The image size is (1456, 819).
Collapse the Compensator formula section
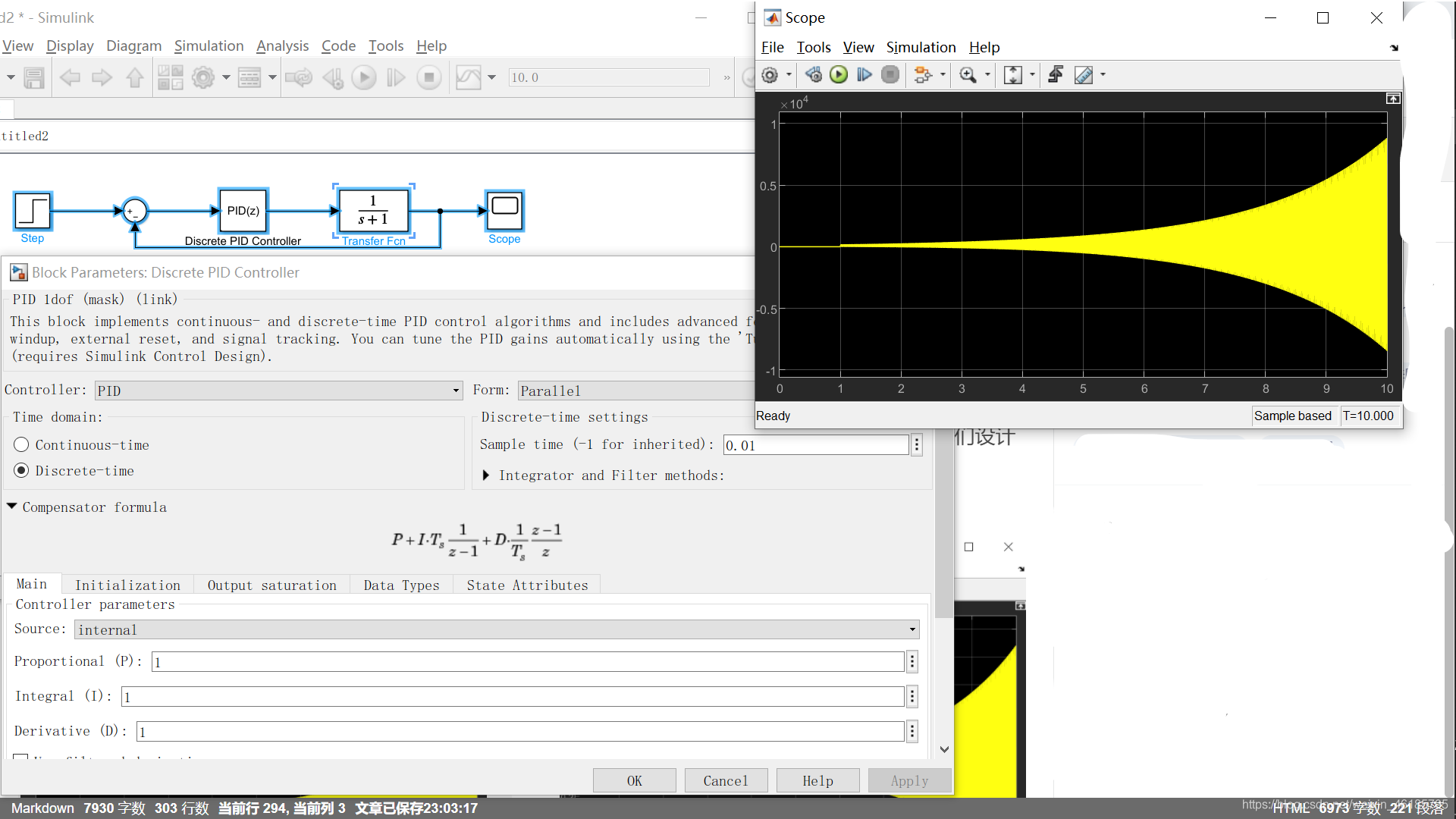coord(12,507)
